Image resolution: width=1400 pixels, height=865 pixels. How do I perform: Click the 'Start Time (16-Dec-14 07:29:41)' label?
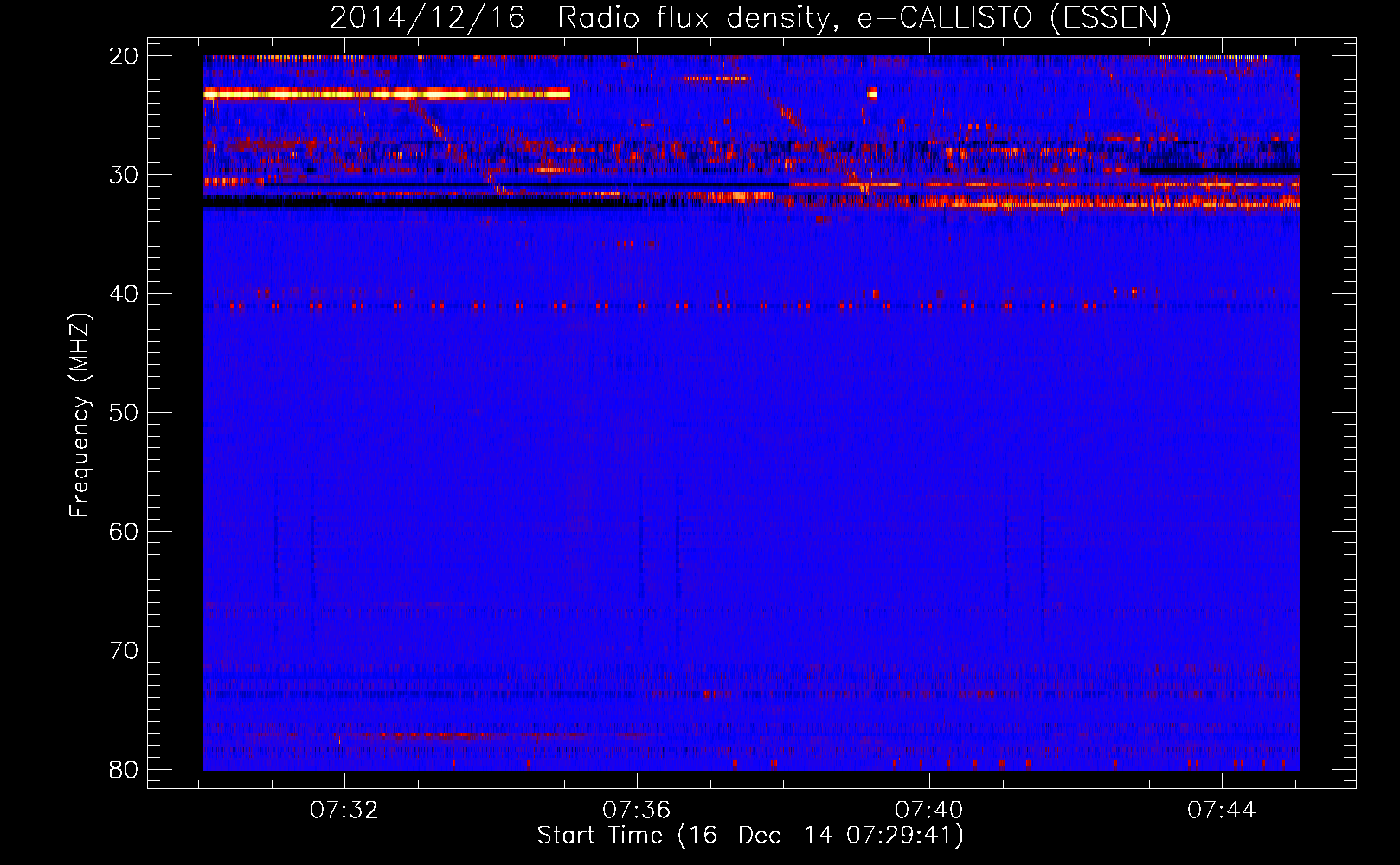click(x=750, y=836)
